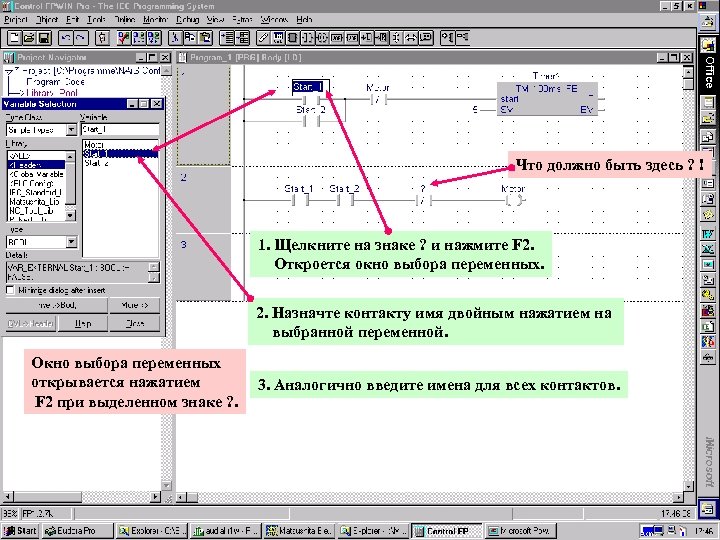Select Library_Pool in Project Navigator tree
Screen dimensions: 720x540
click(x=52, y=92)
